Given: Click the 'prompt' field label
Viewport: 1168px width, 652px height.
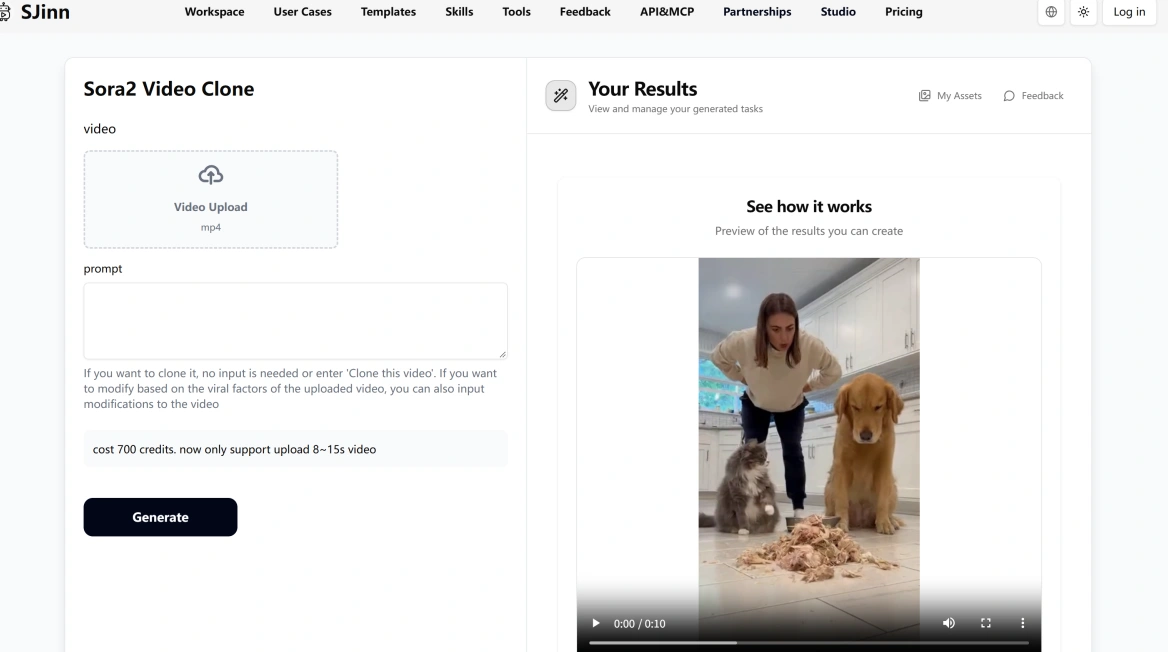Looking at the screenshot, I should 103,268.
